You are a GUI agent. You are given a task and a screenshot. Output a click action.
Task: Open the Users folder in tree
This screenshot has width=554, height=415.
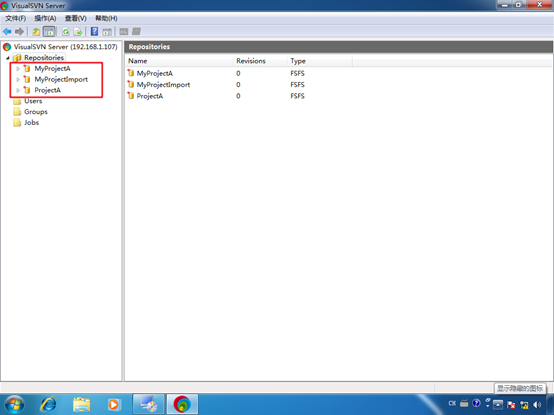coord(33,101)
